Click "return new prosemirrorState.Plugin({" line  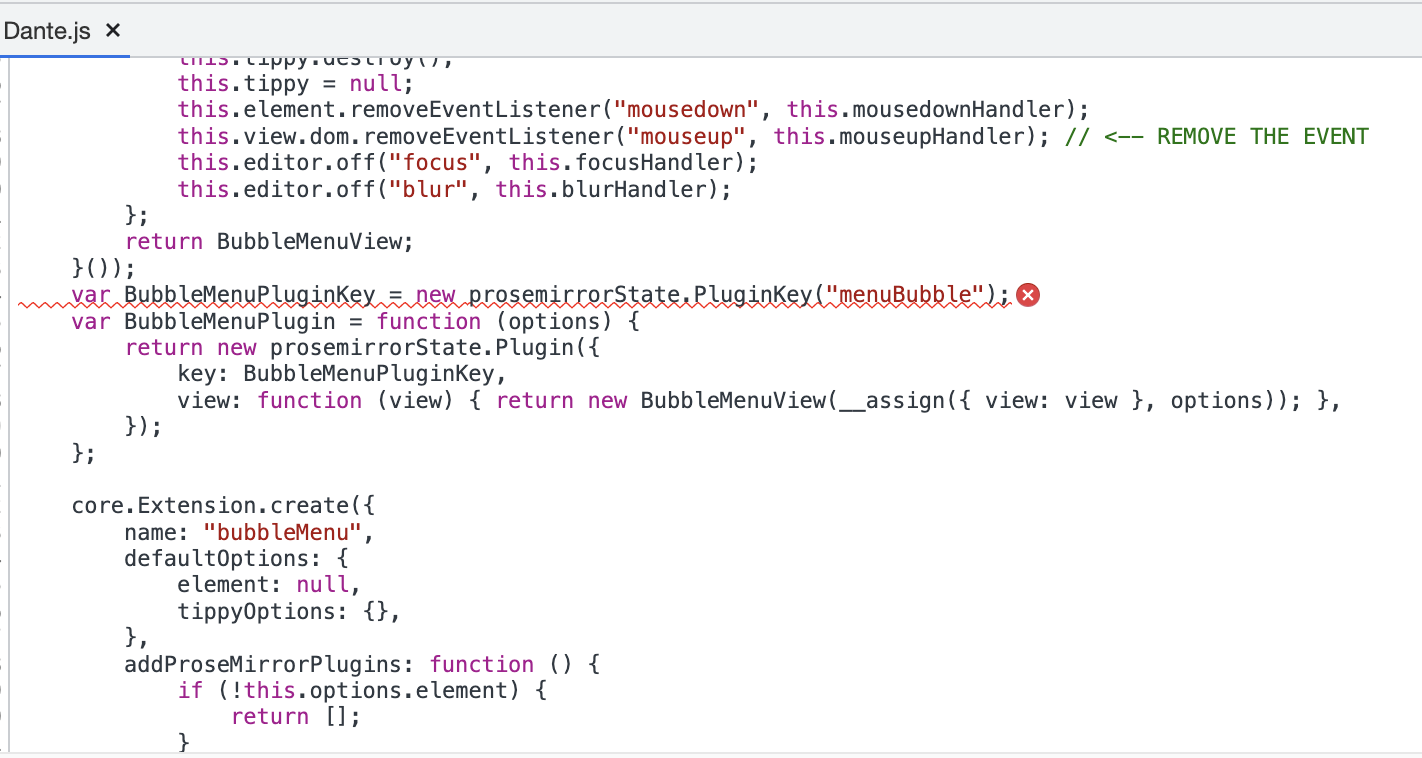tap(362, 347)
